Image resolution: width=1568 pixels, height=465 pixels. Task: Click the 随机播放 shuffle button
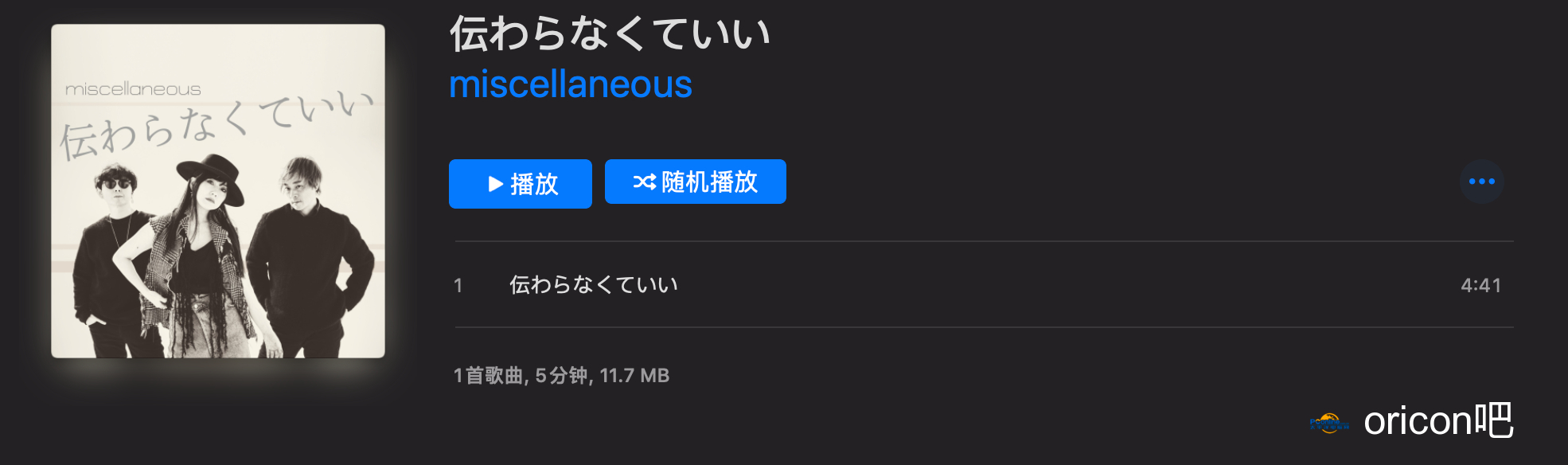695,182
